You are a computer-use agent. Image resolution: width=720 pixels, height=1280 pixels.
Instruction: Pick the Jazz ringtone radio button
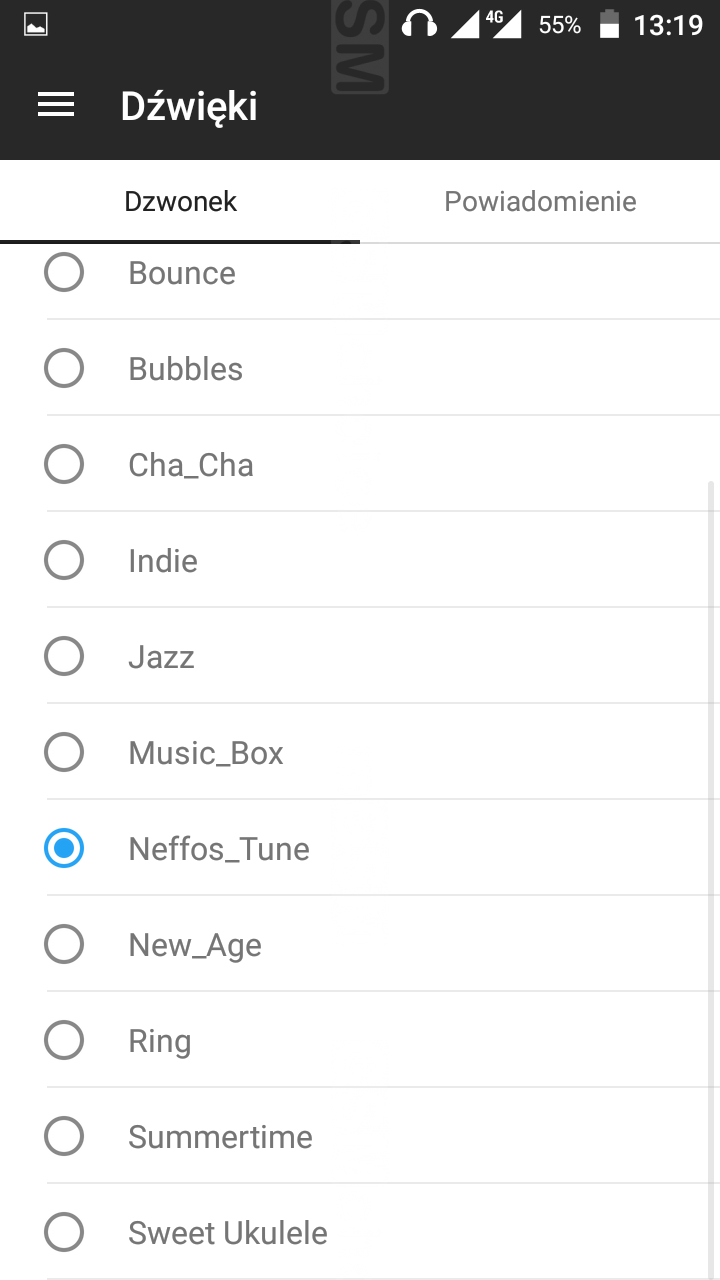pyautogui.click(x=64, y=656)
